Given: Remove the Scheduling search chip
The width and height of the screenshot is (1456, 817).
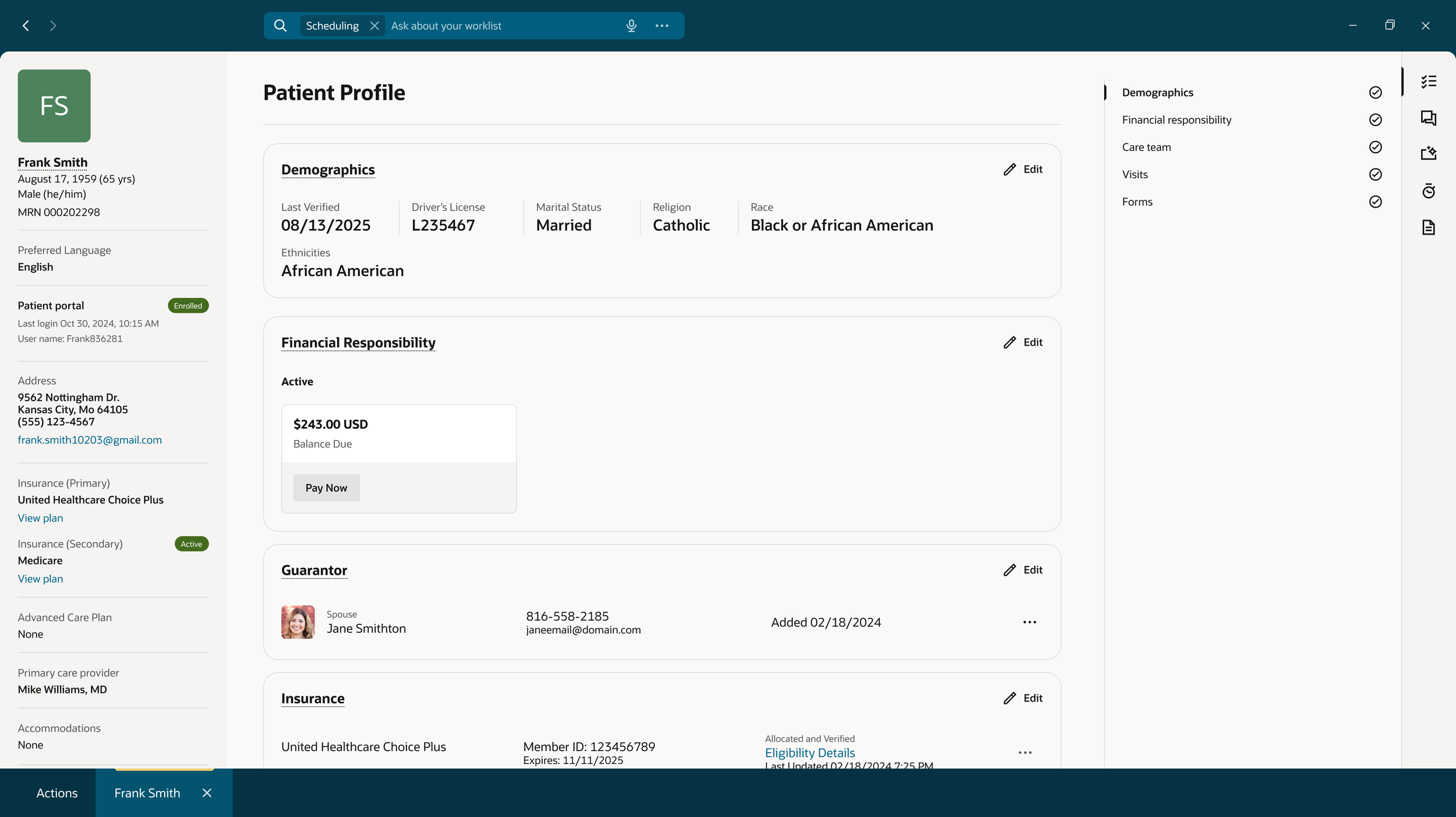Looking at the screenshot, I should click(374, 26).
